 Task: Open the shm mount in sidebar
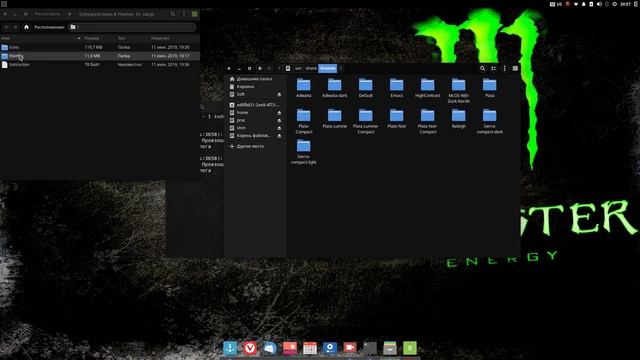(251, 128)
